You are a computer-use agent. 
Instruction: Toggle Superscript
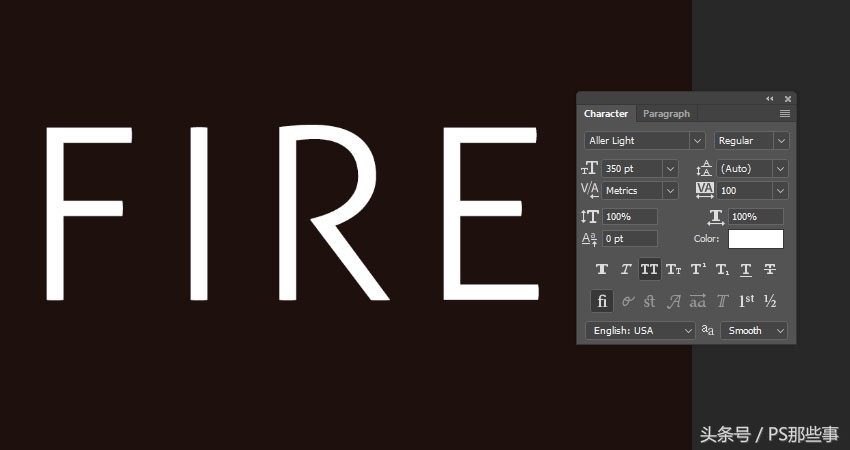tap(698, 269)
